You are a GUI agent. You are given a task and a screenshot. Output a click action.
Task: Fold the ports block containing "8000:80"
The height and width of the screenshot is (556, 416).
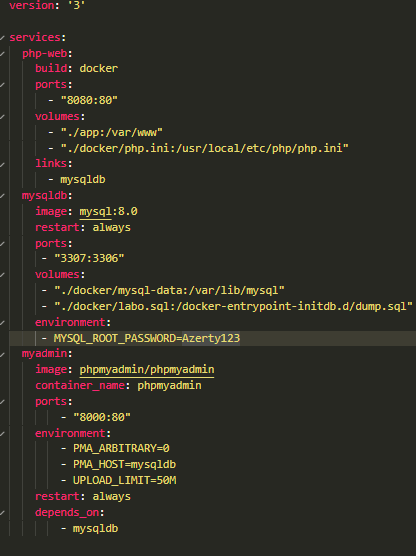[2, 402]
